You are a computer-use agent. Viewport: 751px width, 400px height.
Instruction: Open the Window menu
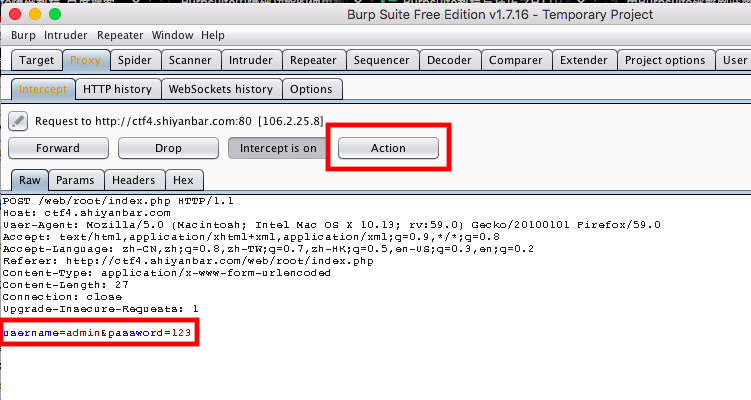(172, 35)
